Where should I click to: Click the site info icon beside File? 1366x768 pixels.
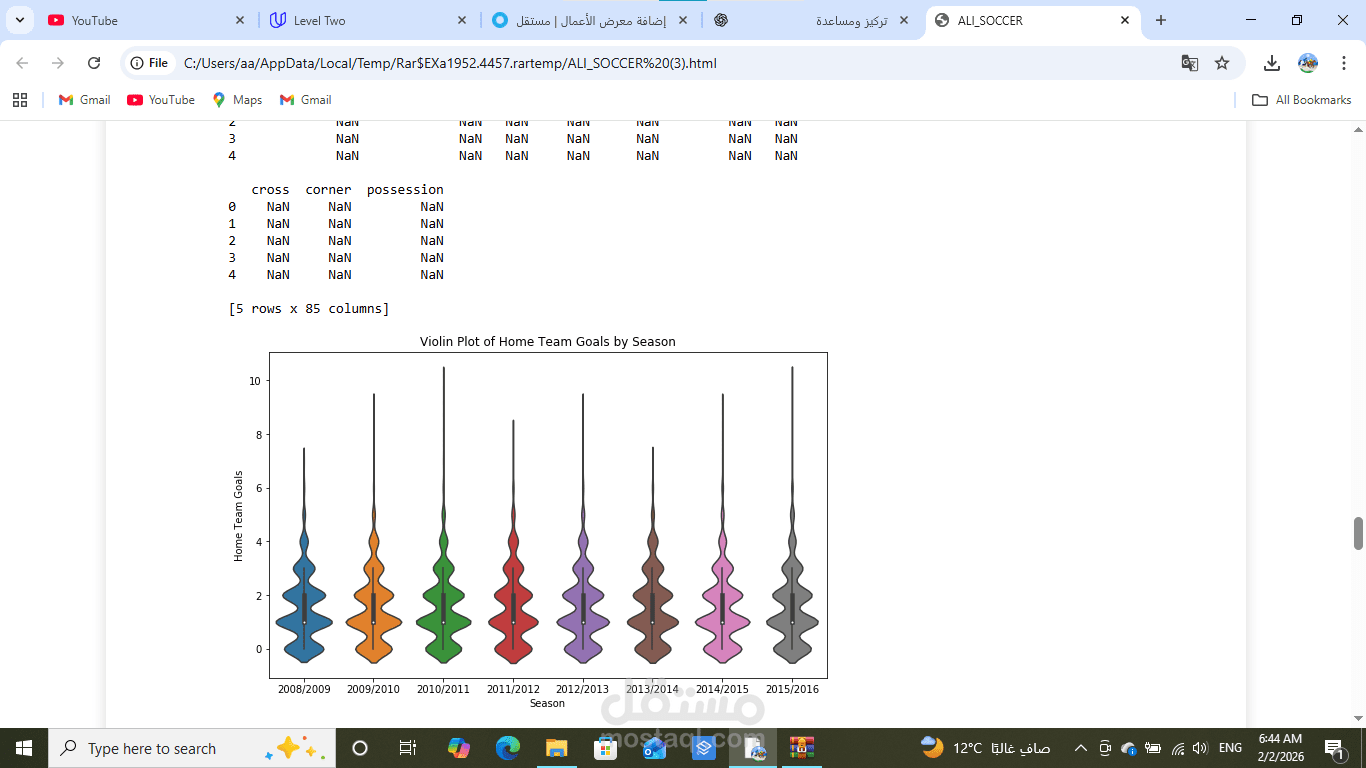135,62
